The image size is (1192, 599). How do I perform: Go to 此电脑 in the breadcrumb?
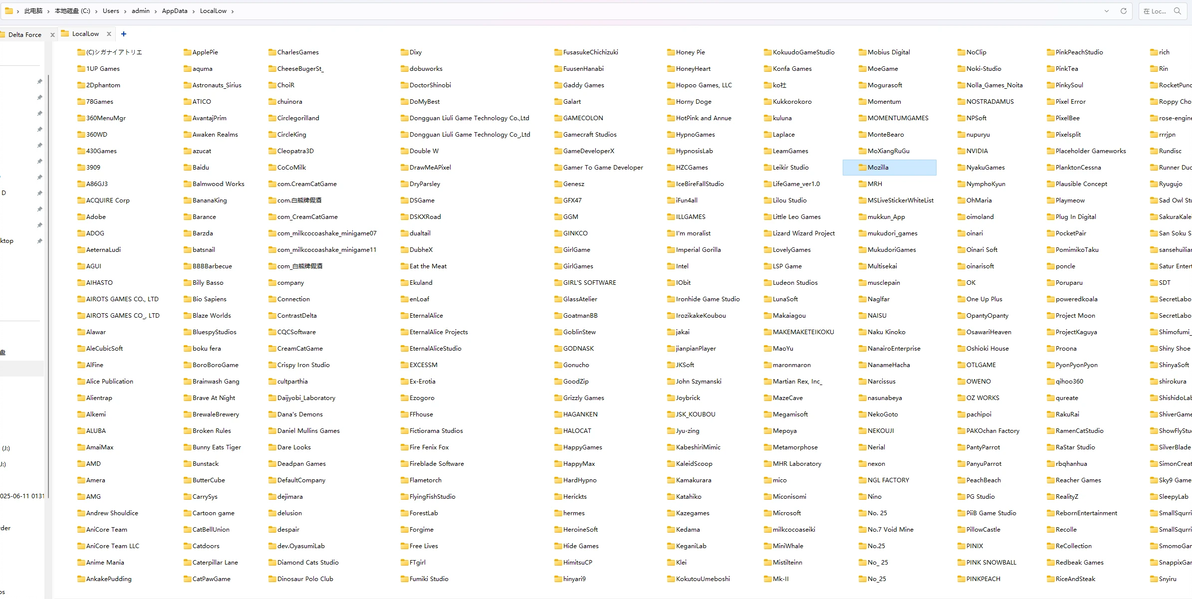(33, 11)
